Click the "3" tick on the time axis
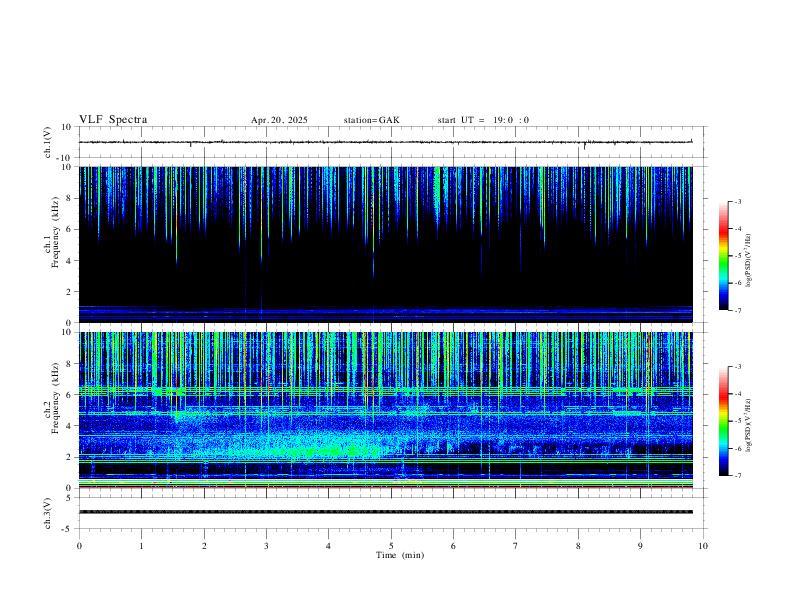The image size is (792, 612). pos(266,546)
